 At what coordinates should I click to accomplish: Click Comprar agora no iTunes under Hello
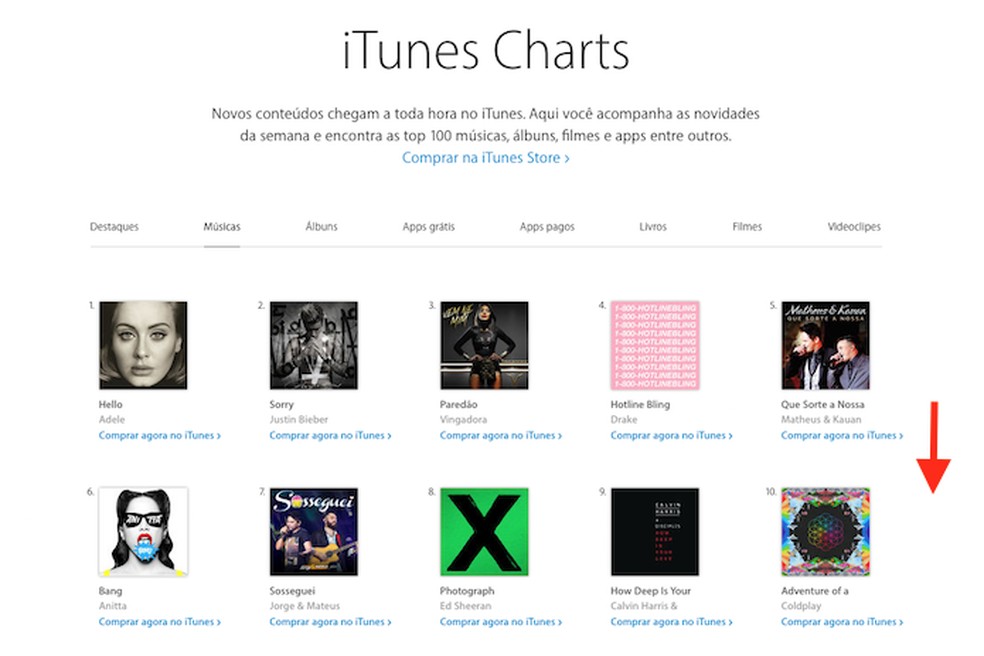coord(159,436)
